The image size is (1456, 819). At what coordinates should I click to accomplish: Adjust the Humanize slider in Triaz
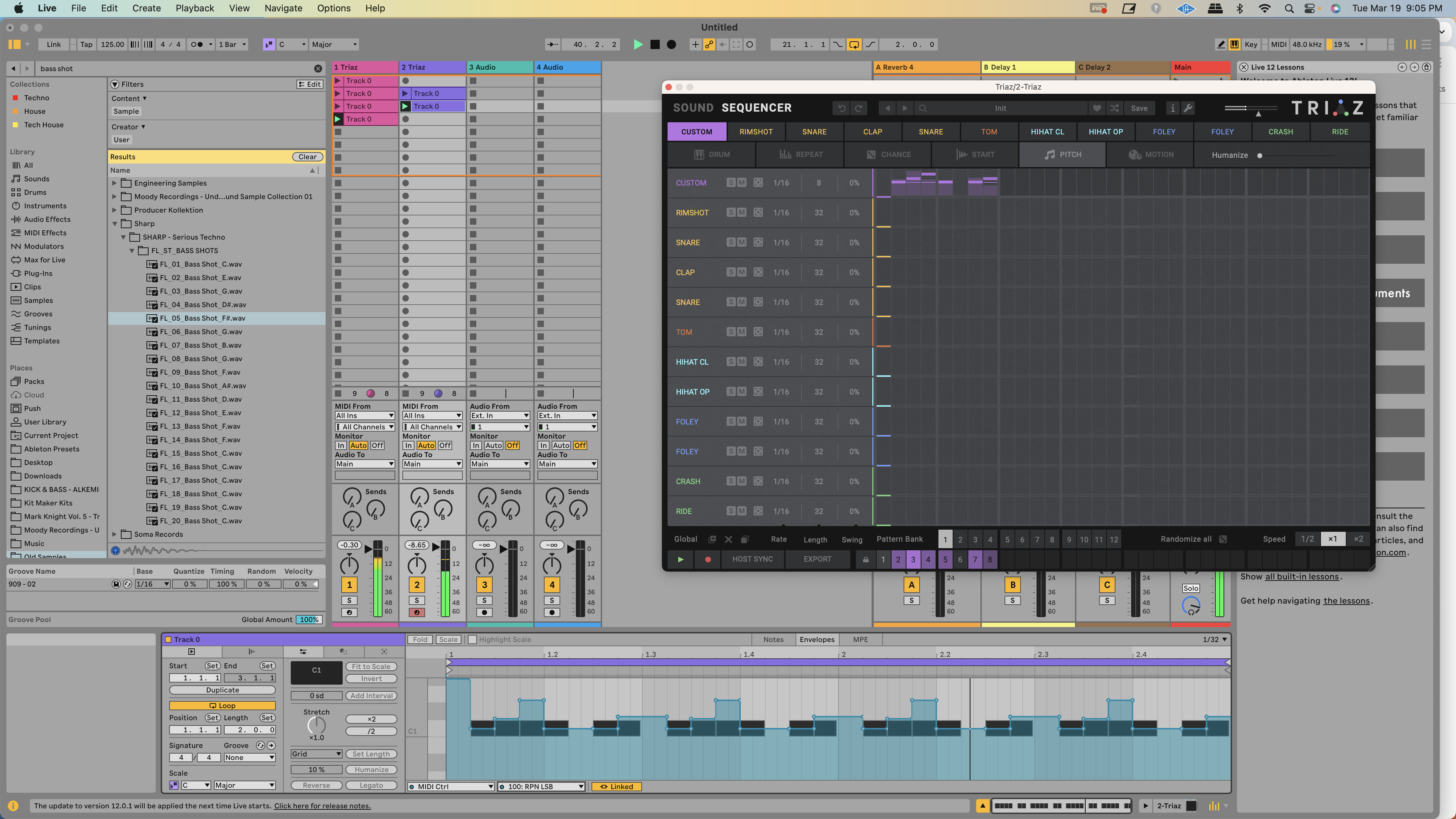point(1259,155)
